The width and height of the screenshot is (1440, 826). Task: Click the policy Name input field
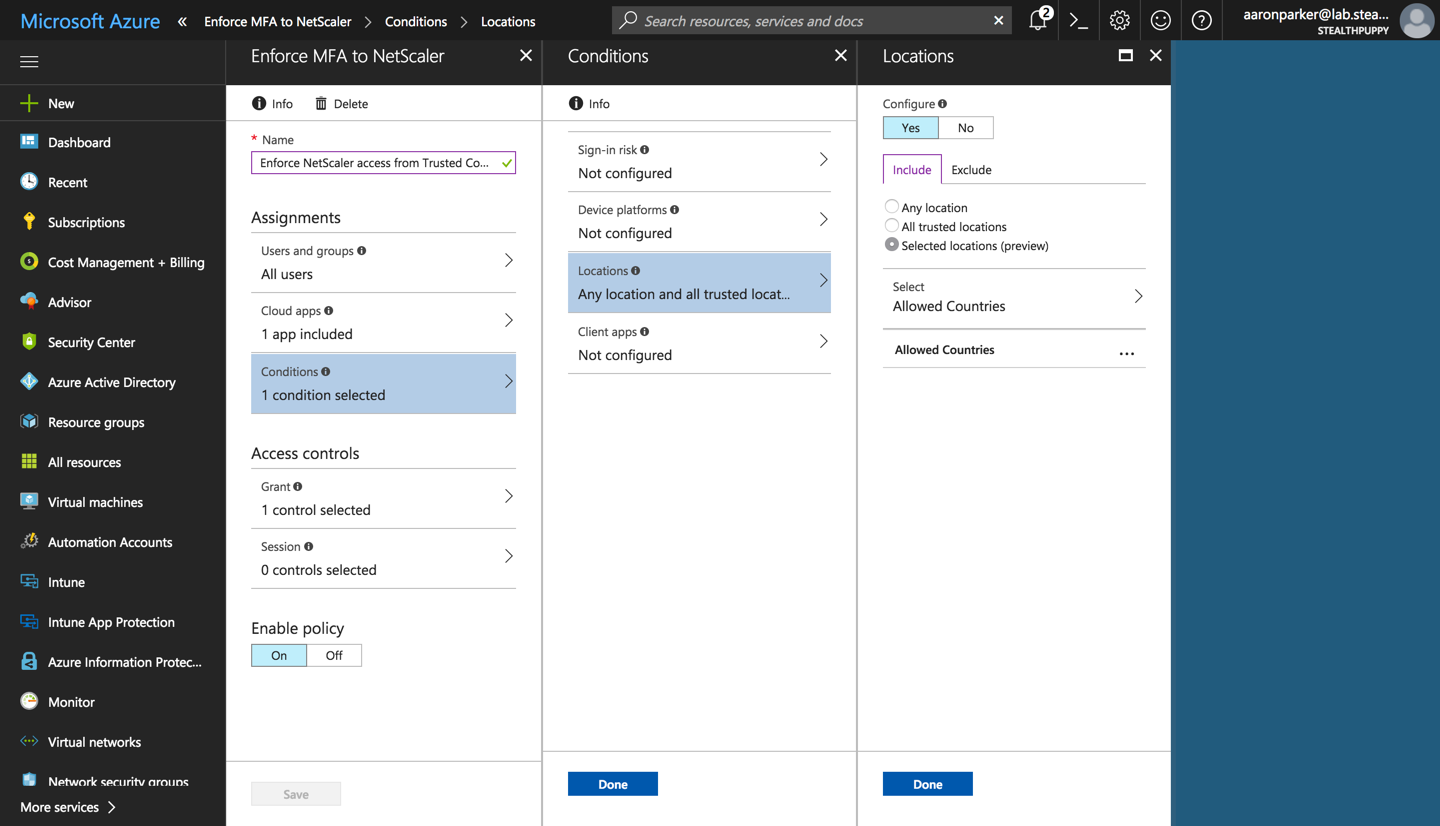(x=383, y=162)
